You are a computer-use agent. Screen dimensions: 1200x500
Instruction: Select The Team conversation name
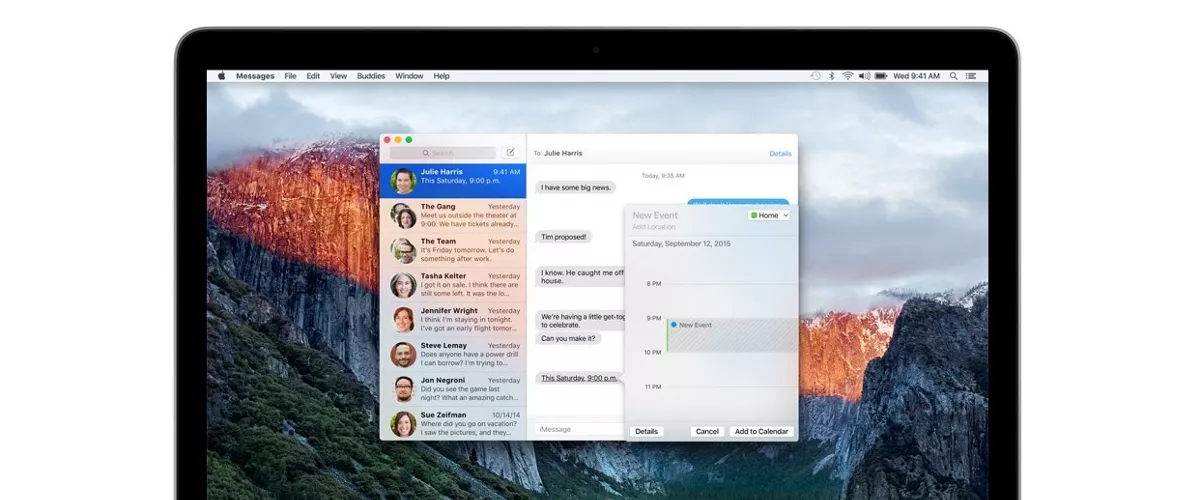point(438,241)
